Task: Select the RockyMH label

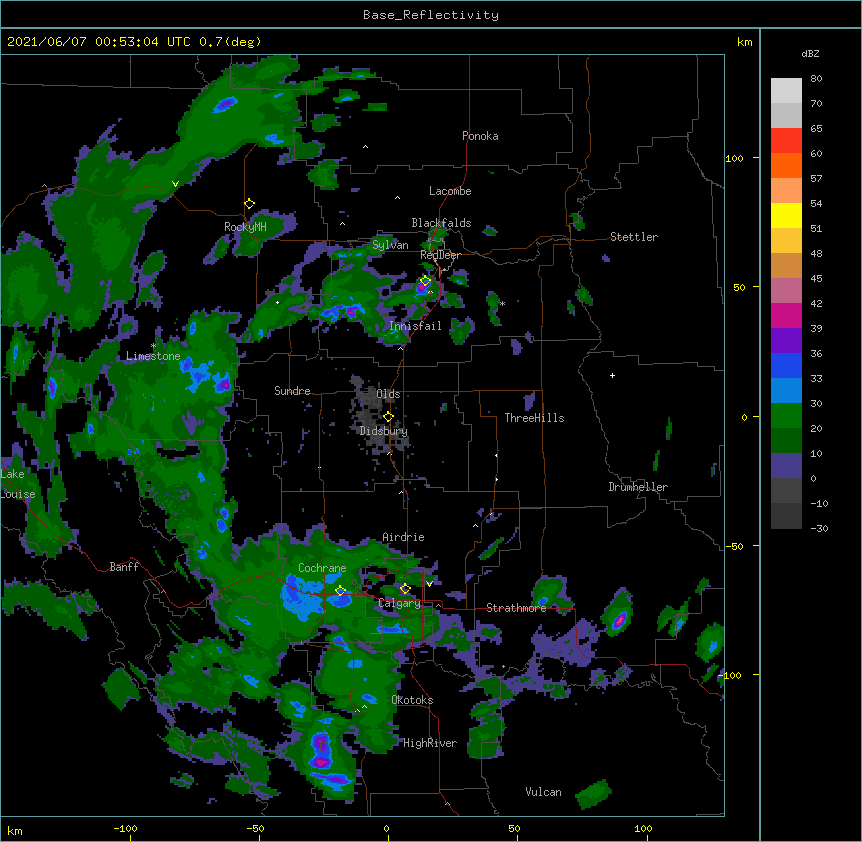Action: coord(245,227)
